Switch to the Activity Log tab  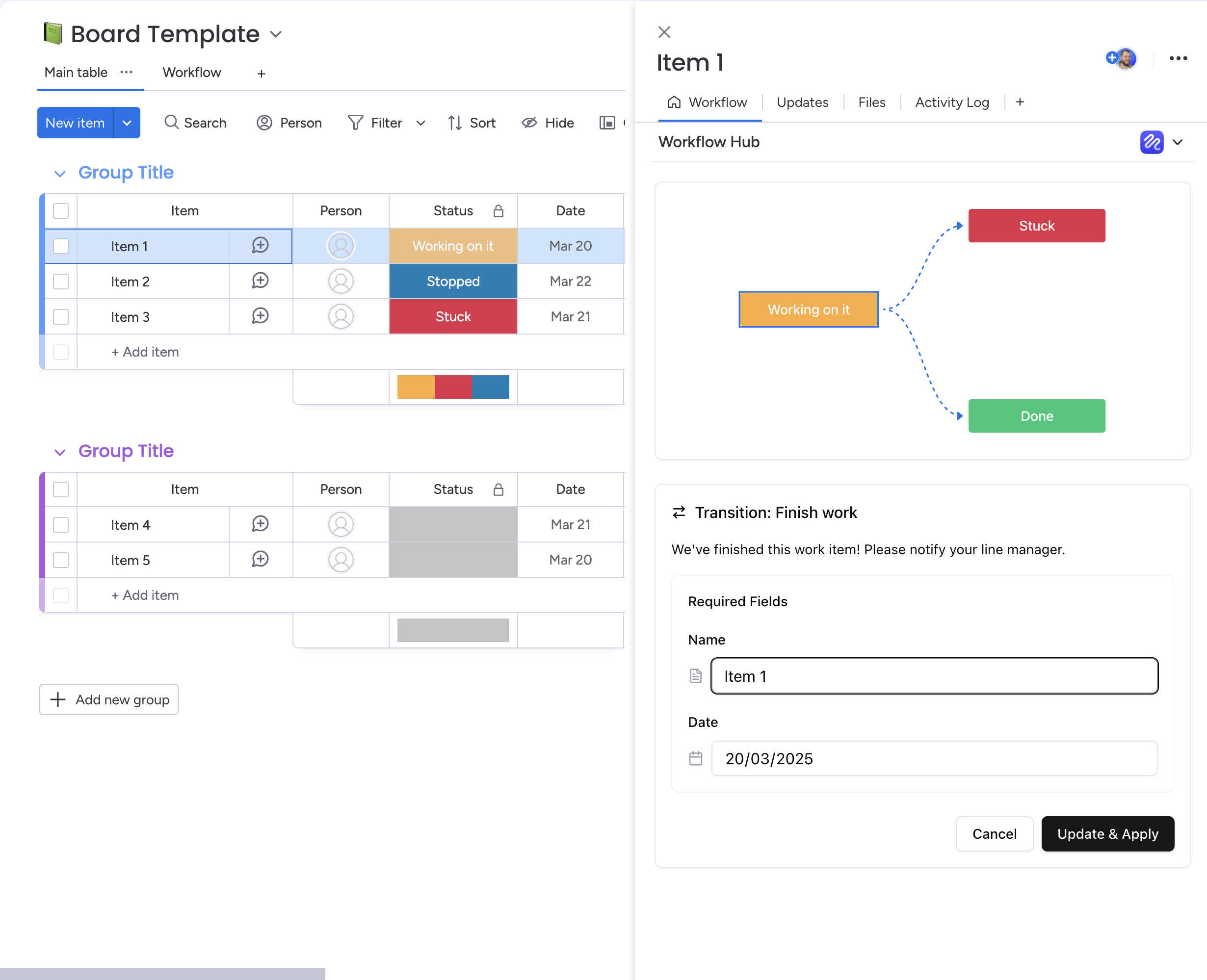952,102
